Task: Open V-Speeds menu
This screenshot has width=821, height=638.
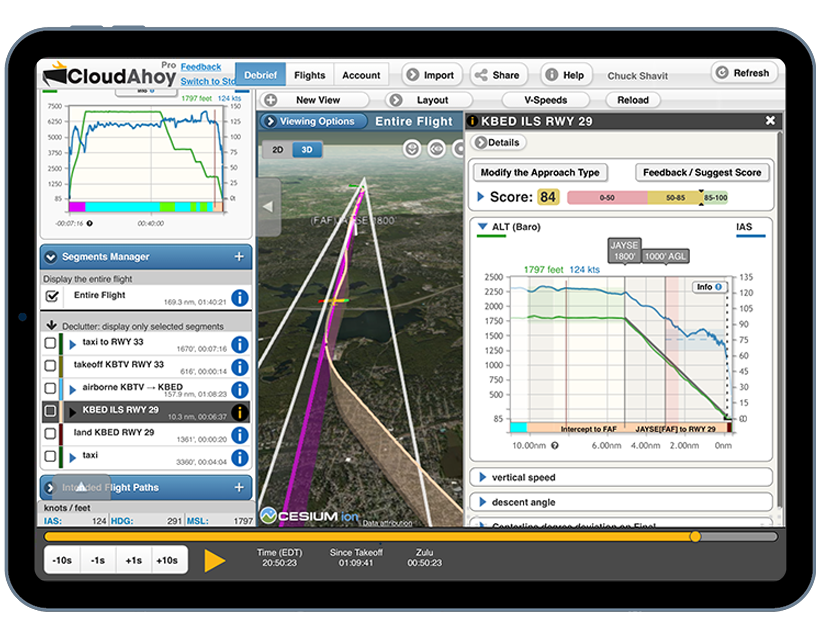Action: [546, 100]
